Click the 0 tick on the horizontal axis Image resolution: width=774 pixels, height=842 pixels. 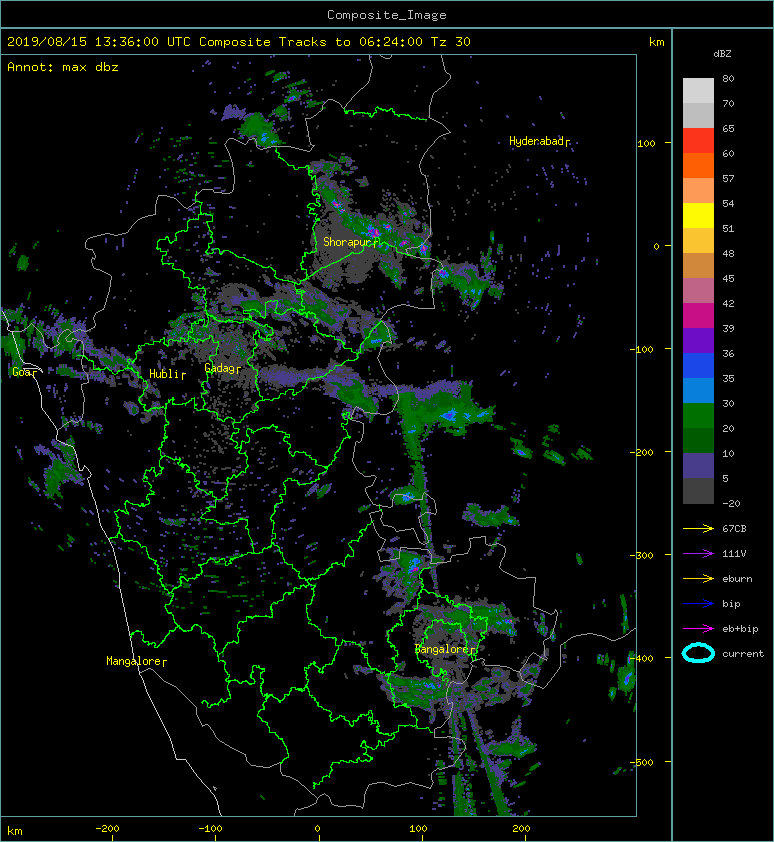317,829
